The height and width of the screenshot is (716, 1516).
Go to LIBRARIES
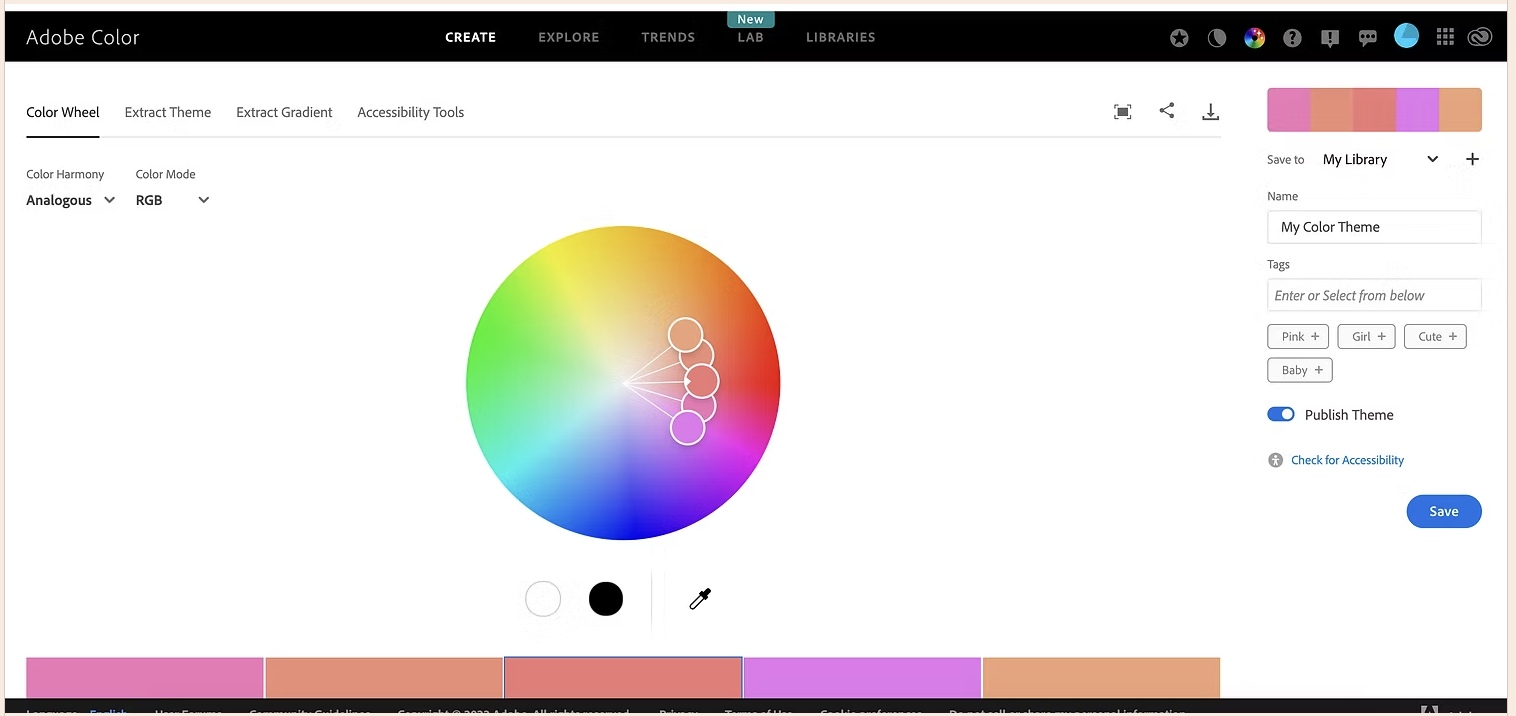(x=841, y=37)
